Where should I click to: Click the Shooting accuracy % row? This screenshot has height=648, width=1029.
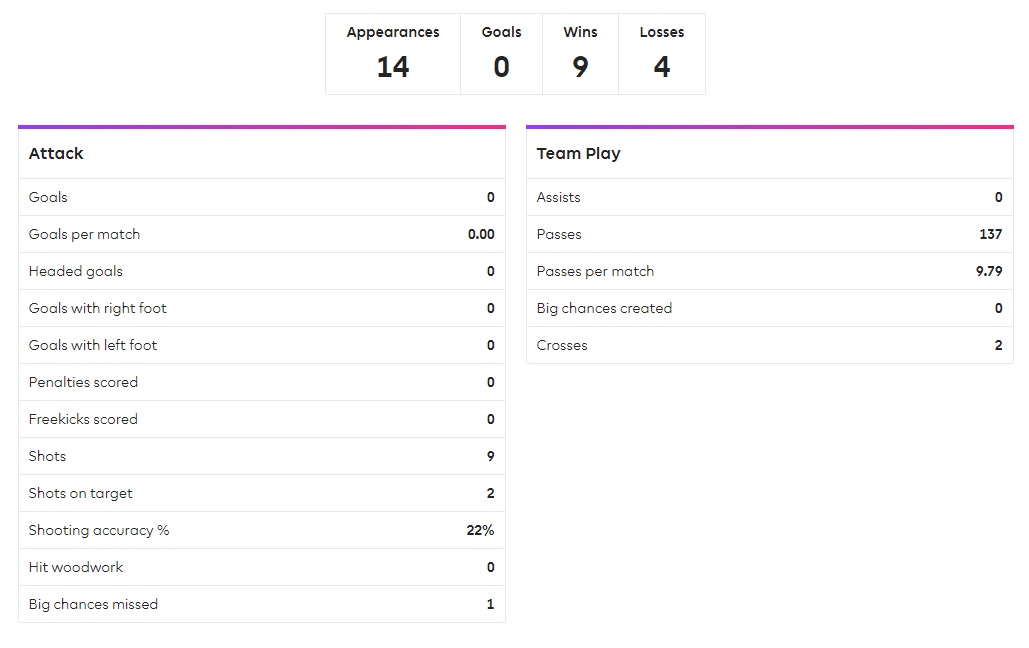click(x=262, y=530)
